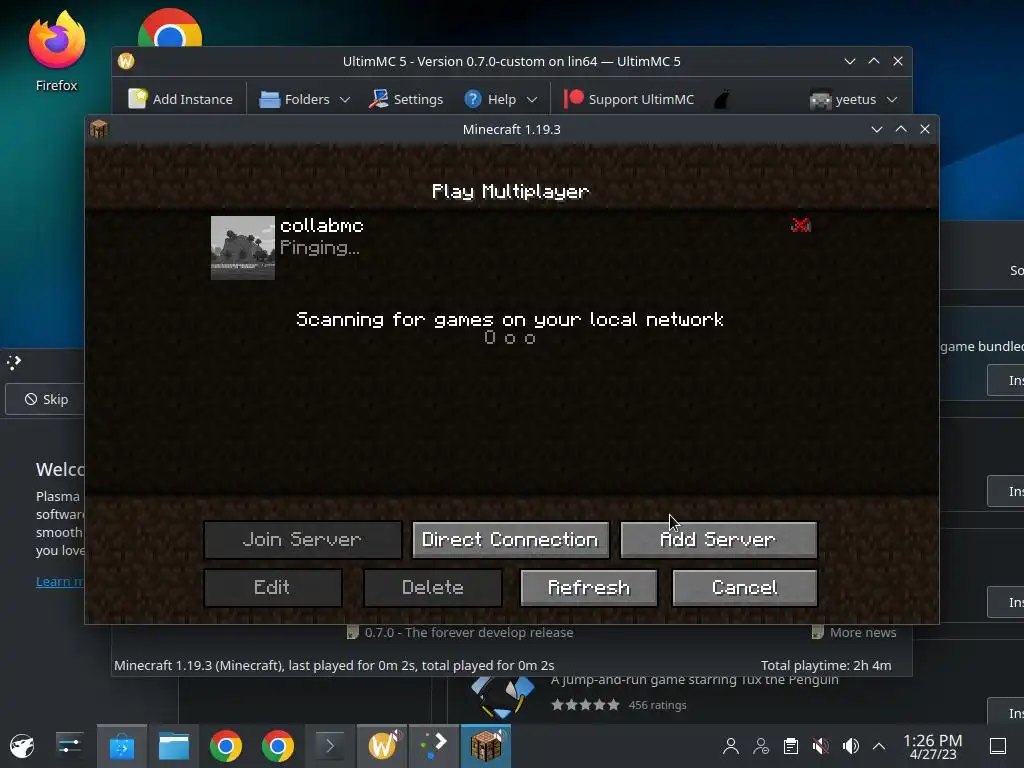The image size is (1024, 768).
Task: Open the application launcher in taskbar
Action: coord(22,746)
